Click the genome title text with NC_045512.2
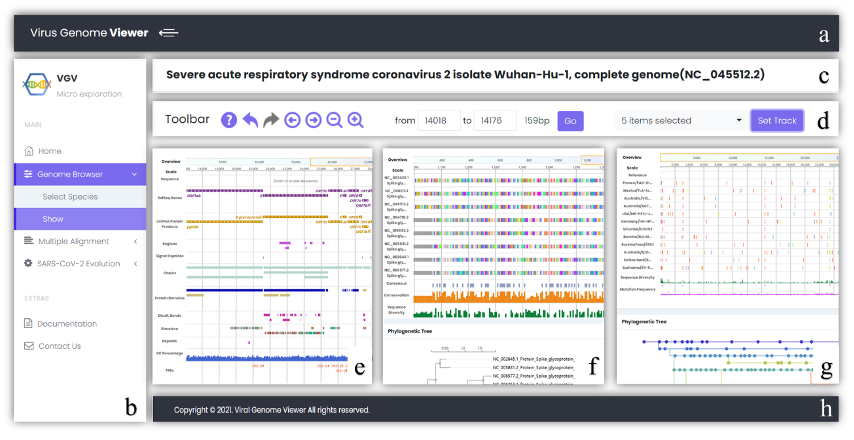 (465, 75)
